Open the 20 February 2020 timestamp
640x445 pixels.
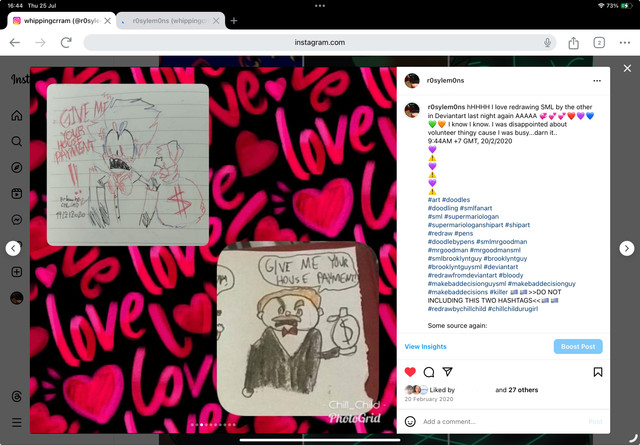[429, 399]
